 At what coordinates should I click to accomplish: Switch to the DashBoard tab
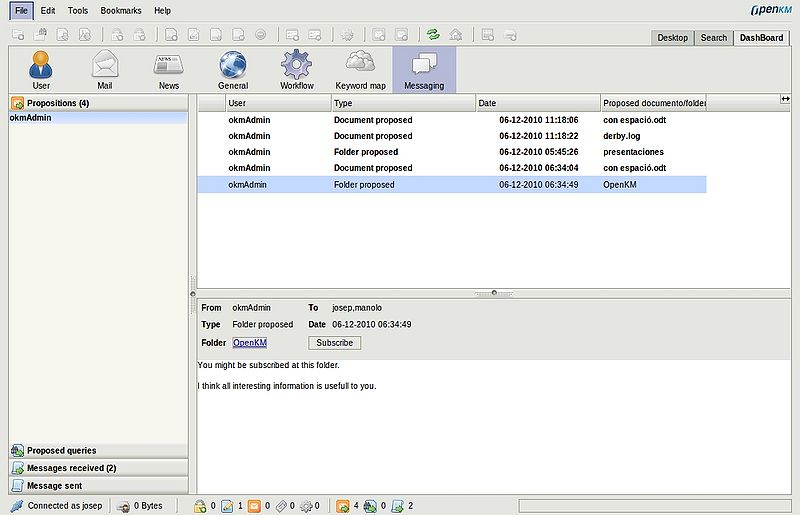pos(761,38)
